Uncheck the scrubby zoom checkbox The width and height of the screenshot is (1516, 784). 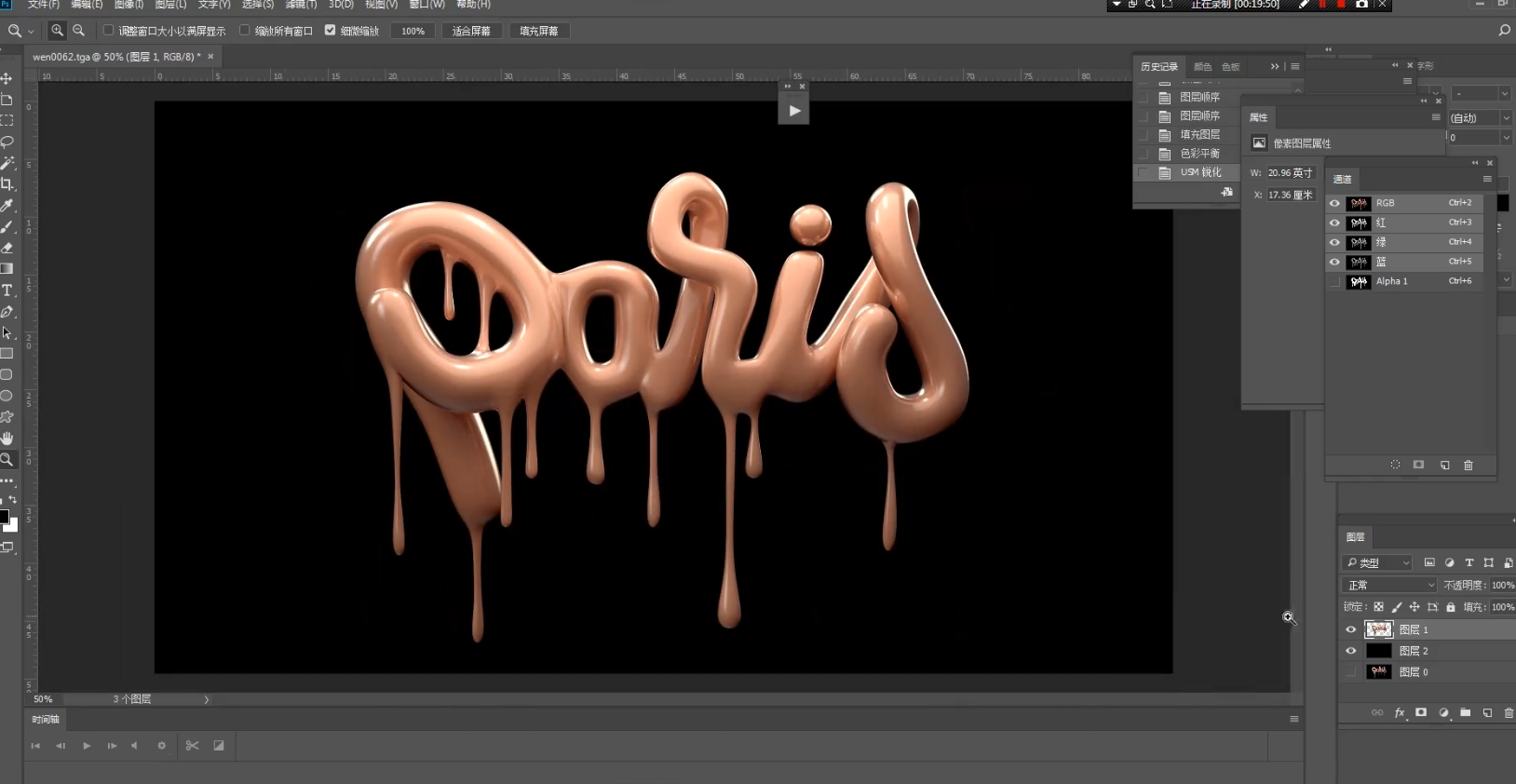pyautogui.click(x=330, y=31)
